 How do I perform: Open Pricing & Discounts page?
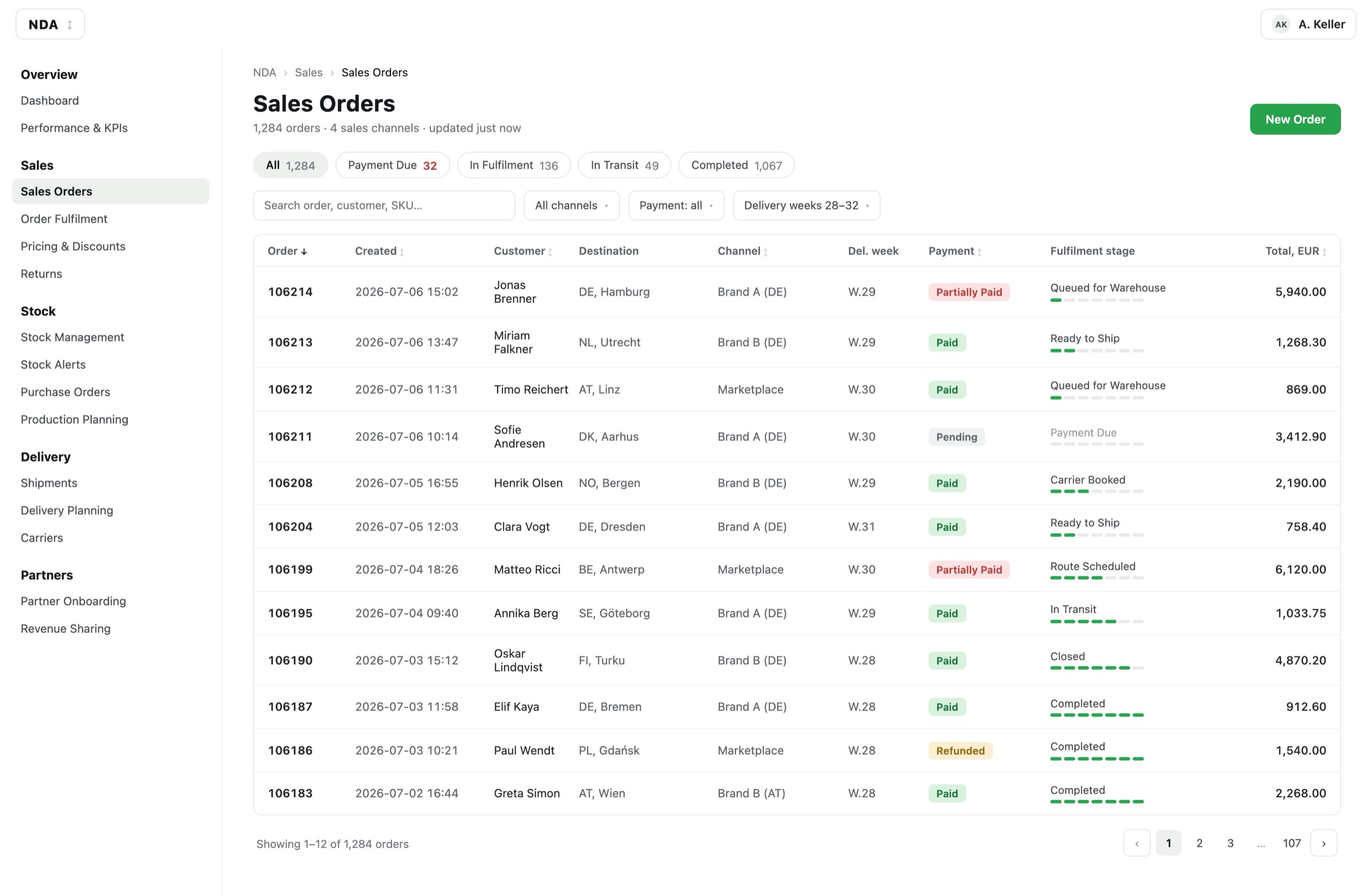pos(73,246)
